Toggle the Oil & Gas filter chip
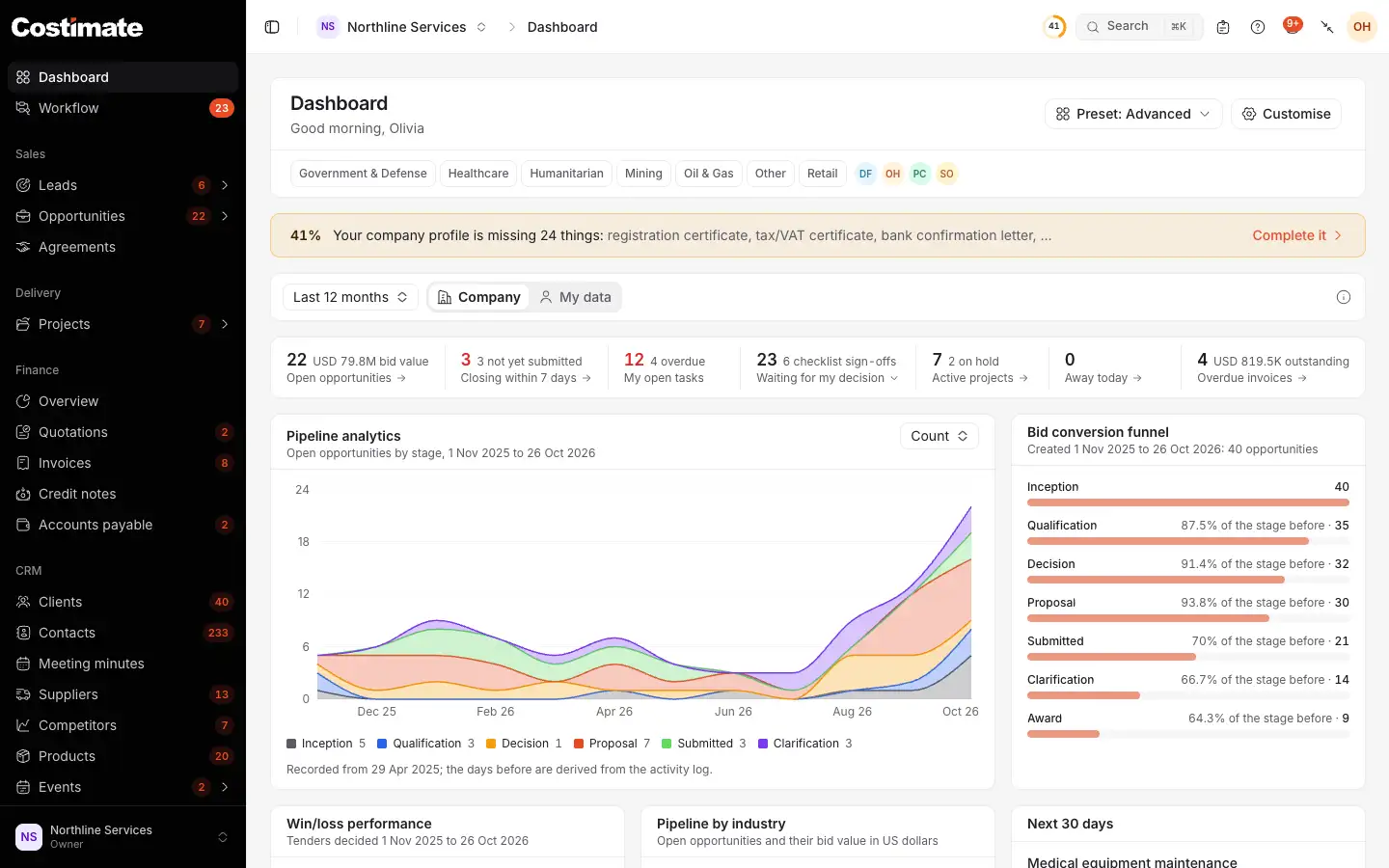 pyautogui.click(x=709, y=174)
